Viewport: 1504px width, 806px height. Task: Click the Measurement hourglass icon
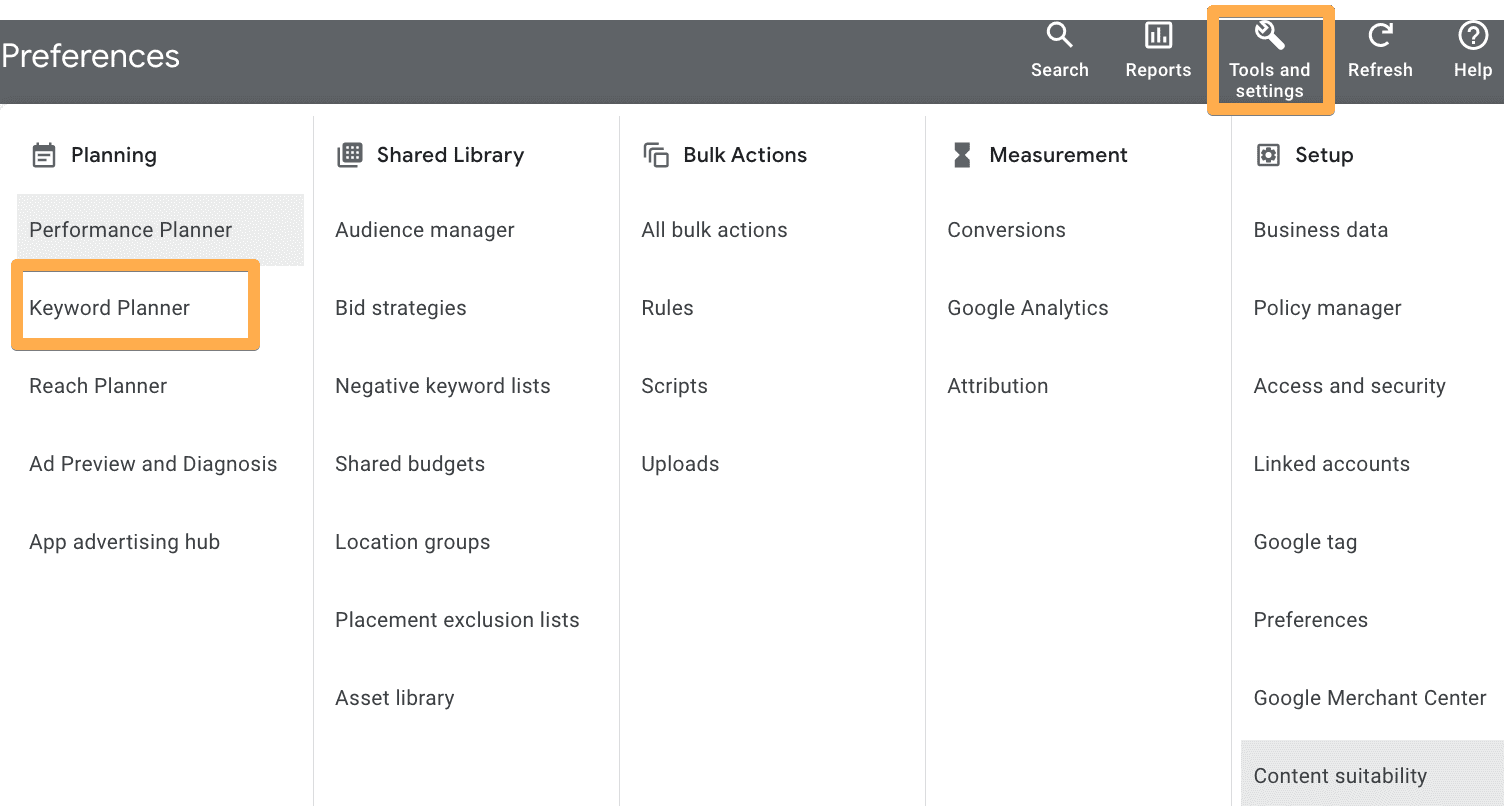click(x=962, y=155)
